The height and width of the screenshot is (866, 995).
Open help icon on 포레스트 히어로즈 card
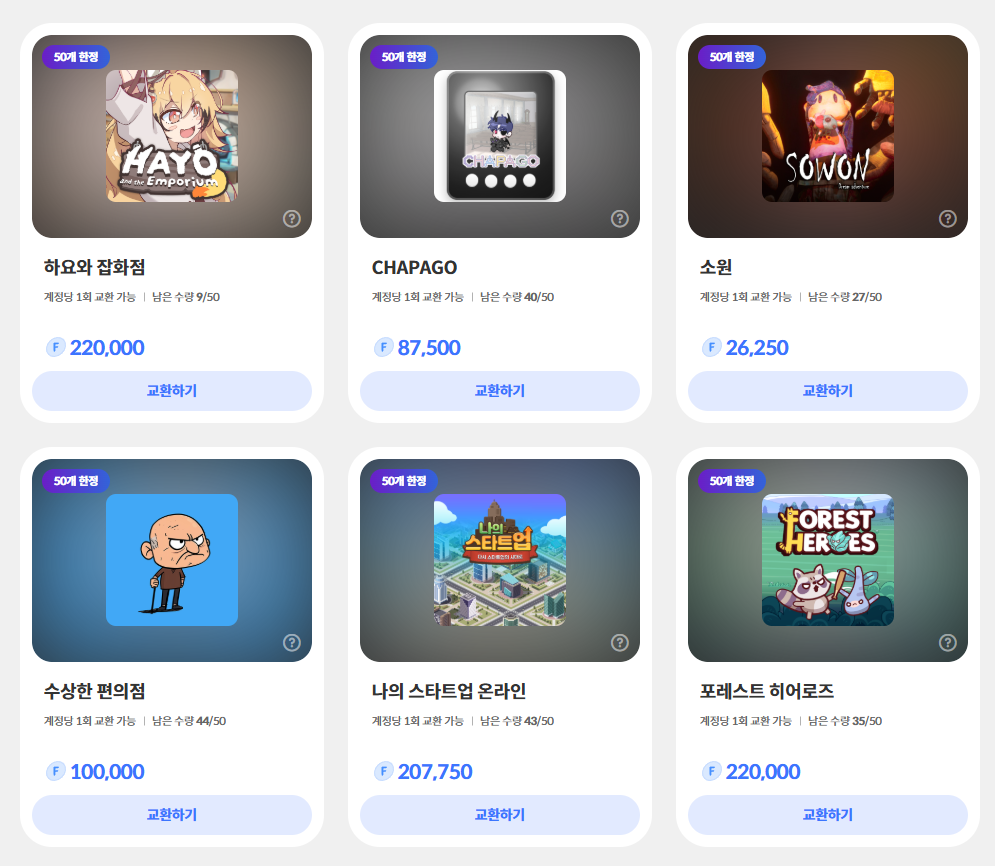pyautogui.click(x=948, y=643)
